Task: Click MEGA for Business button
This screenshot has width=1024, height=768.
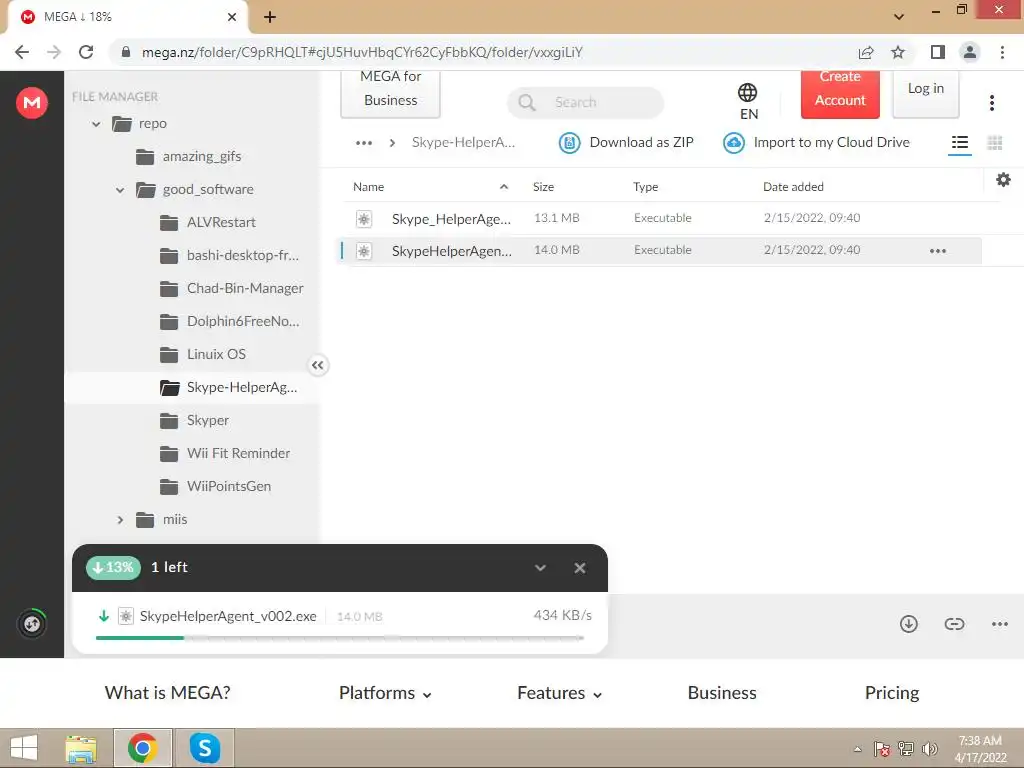Action: [391, 94]
